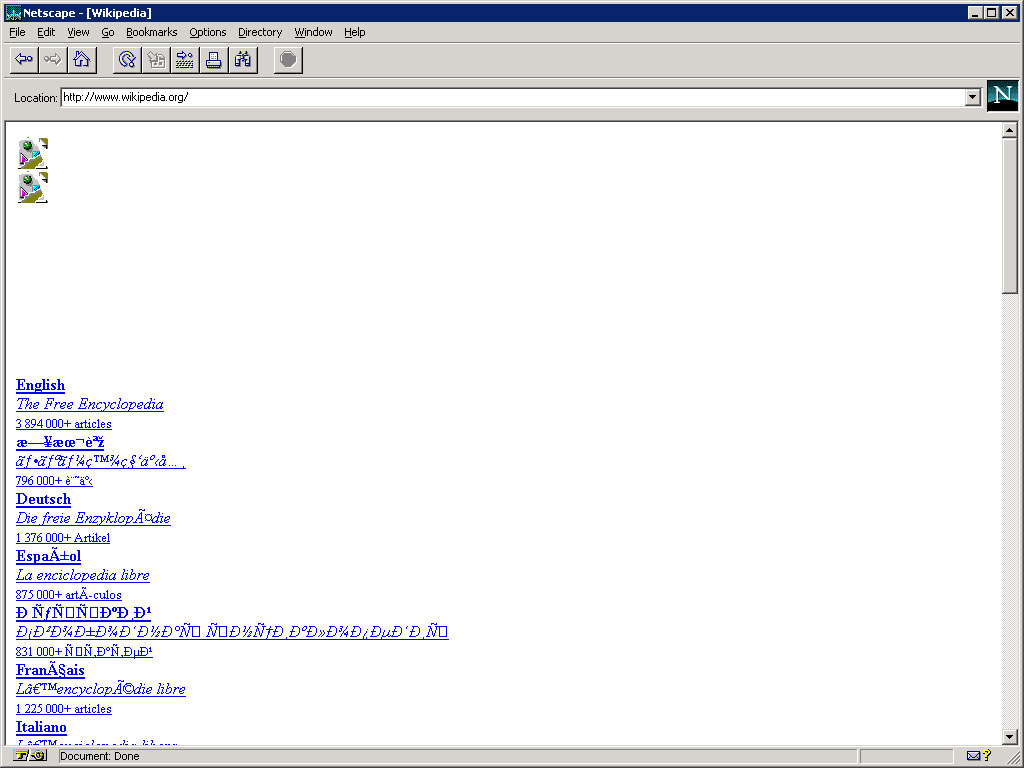Follow the English link

point(40,385)
